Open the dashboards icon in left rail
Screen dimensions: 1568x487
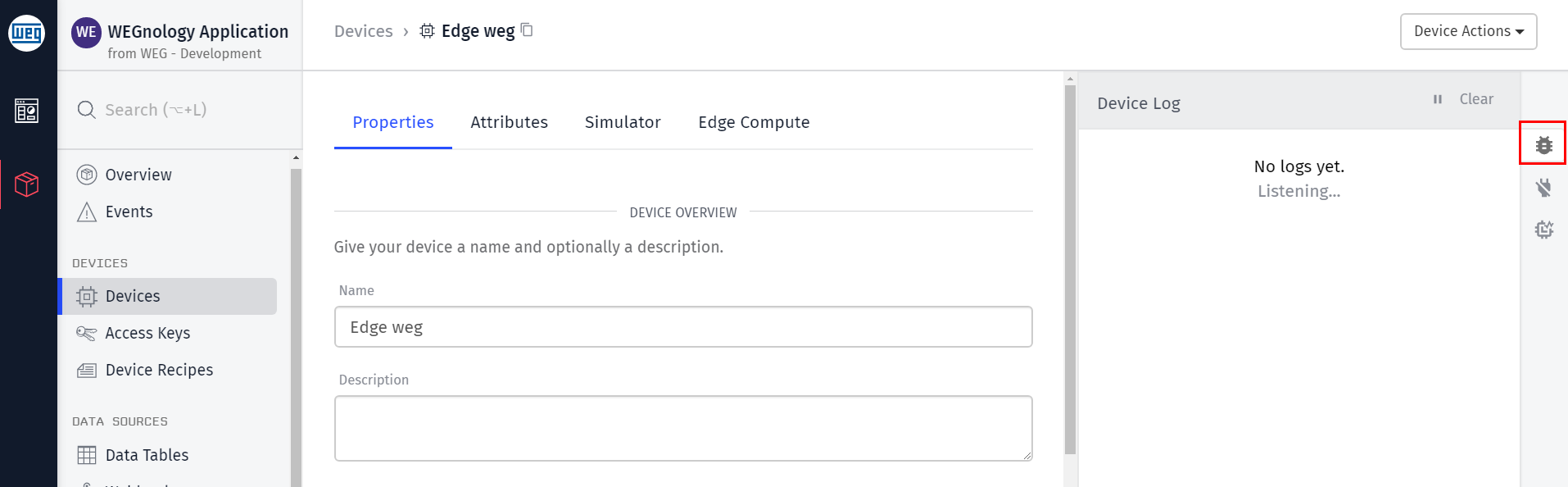(27, 110)
